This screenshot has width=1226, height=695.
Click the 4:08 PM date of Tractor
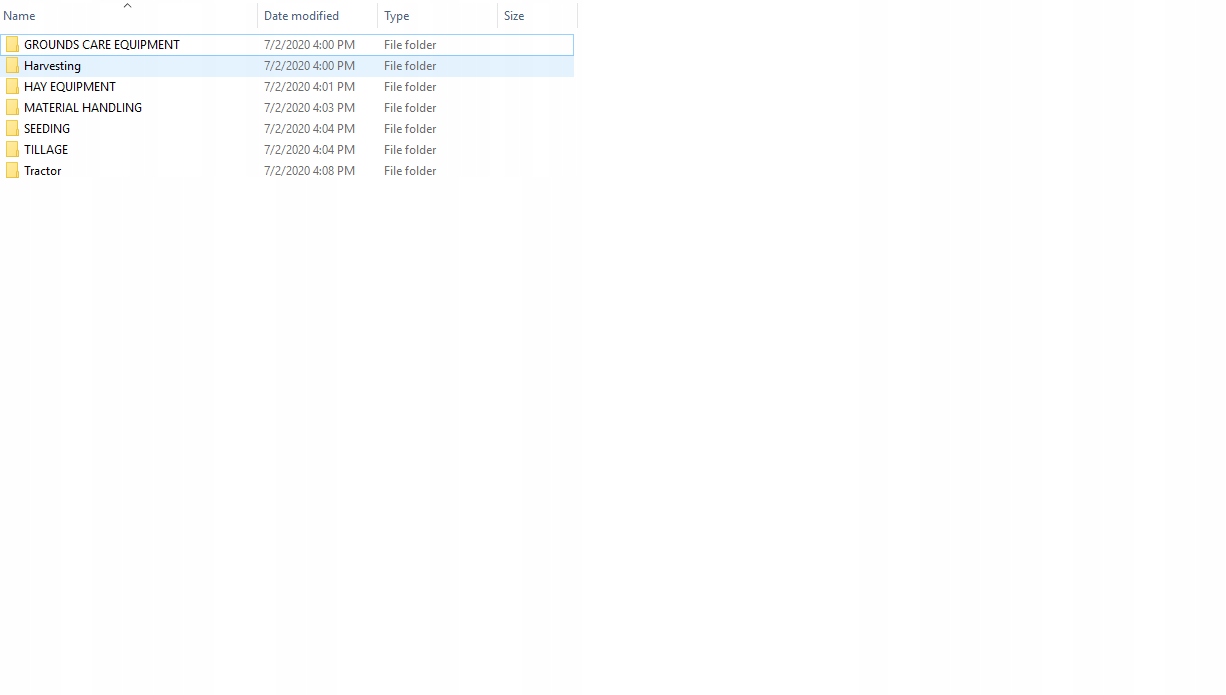[x=309, y=170]
